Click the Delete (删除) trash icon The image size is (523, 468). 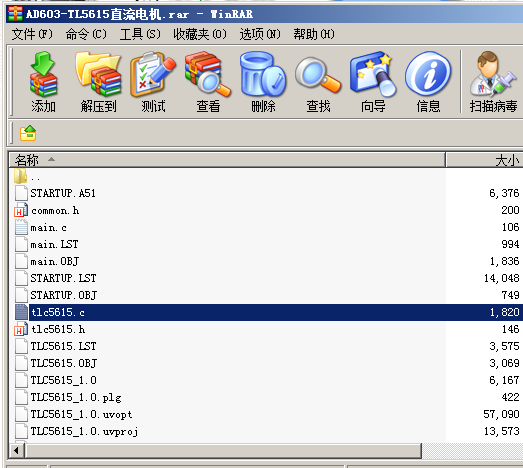pos(263,82)
